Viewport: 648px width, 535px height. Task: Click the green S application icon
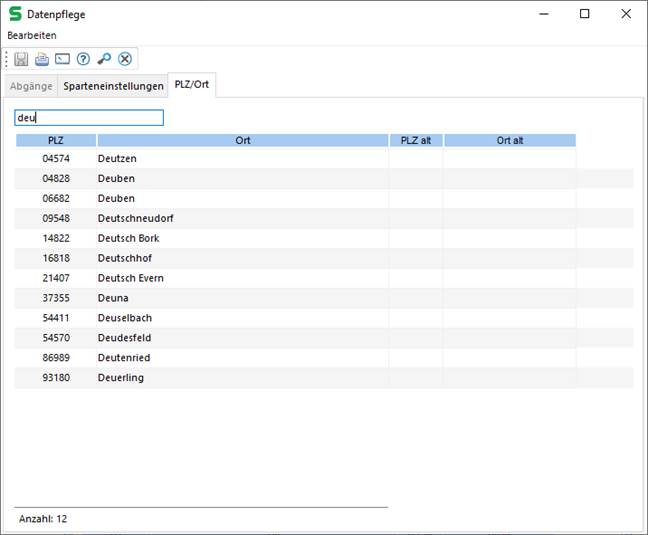click(x=15, y=14)
